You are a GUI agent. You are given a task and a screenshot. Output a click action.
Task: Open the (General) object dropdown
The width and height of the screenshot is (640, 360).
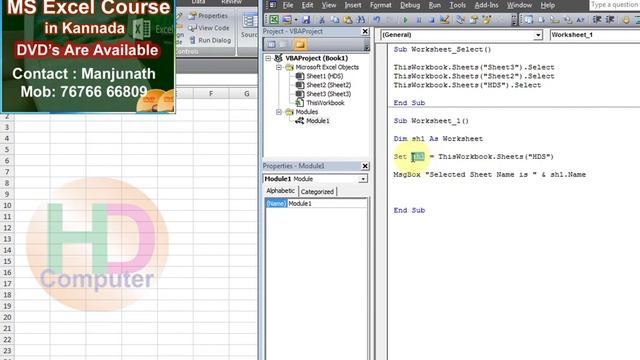[538, 35]
